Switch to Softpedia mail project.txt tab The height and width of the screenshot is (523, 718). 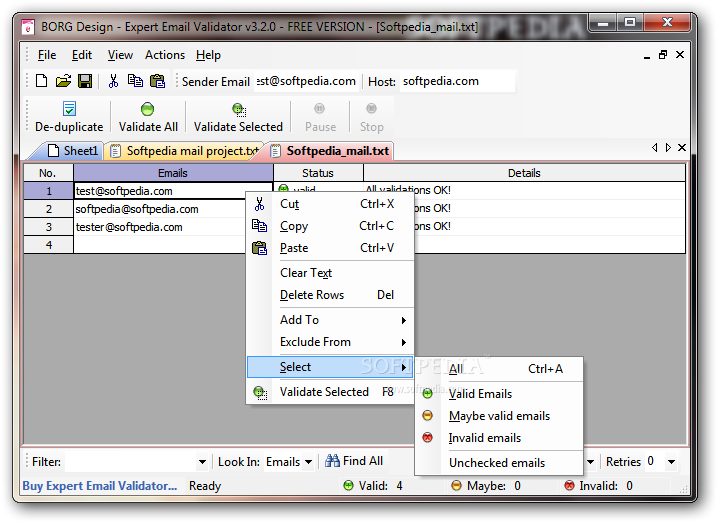pyautogui.click(x=184, y=151)
